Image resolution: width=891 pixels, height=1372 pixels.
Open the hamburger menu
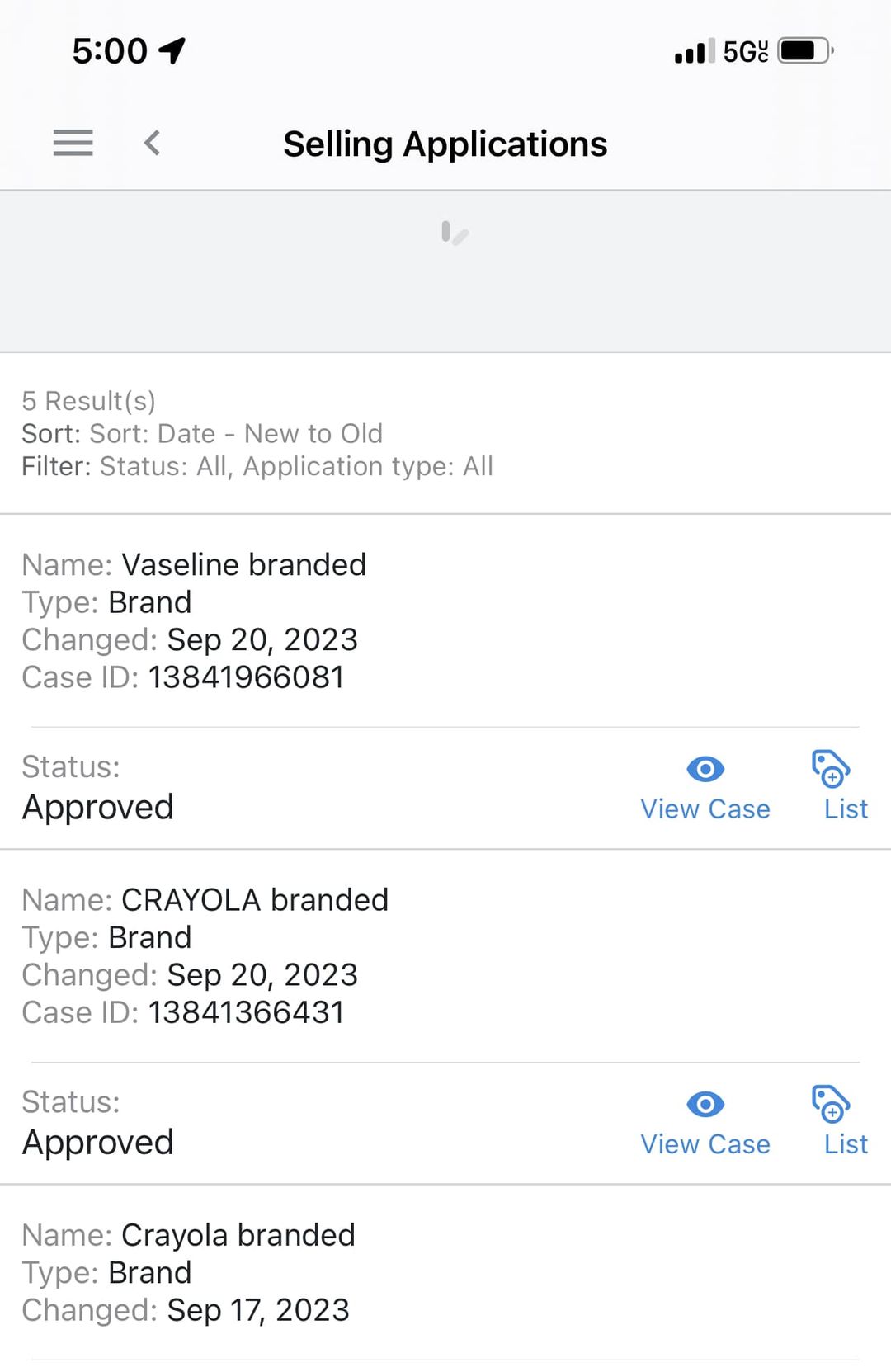click(x=73, y=143)
